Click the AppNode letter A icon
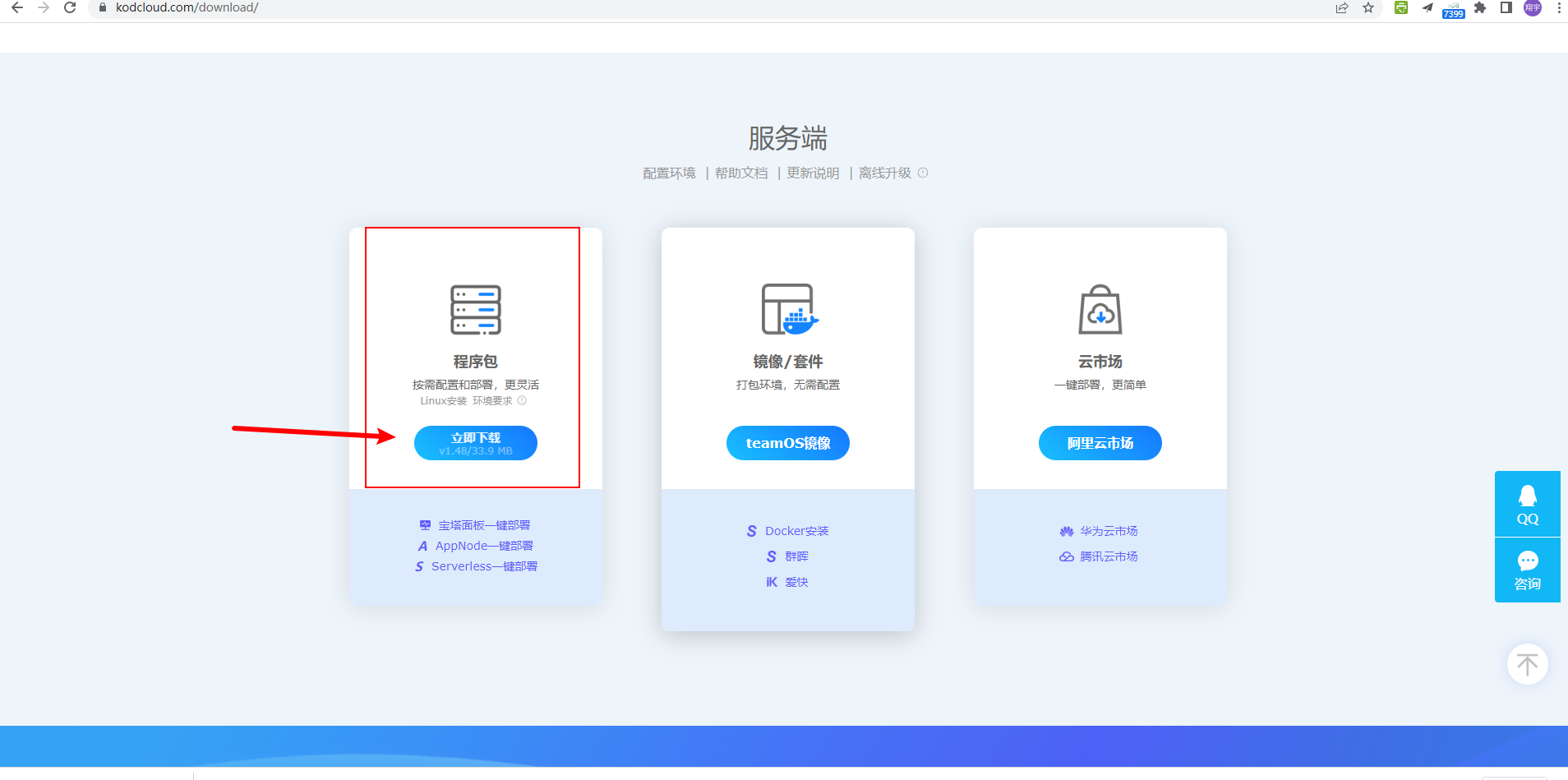The width and height of the screenshot is (1568, 780). [422, 546]
